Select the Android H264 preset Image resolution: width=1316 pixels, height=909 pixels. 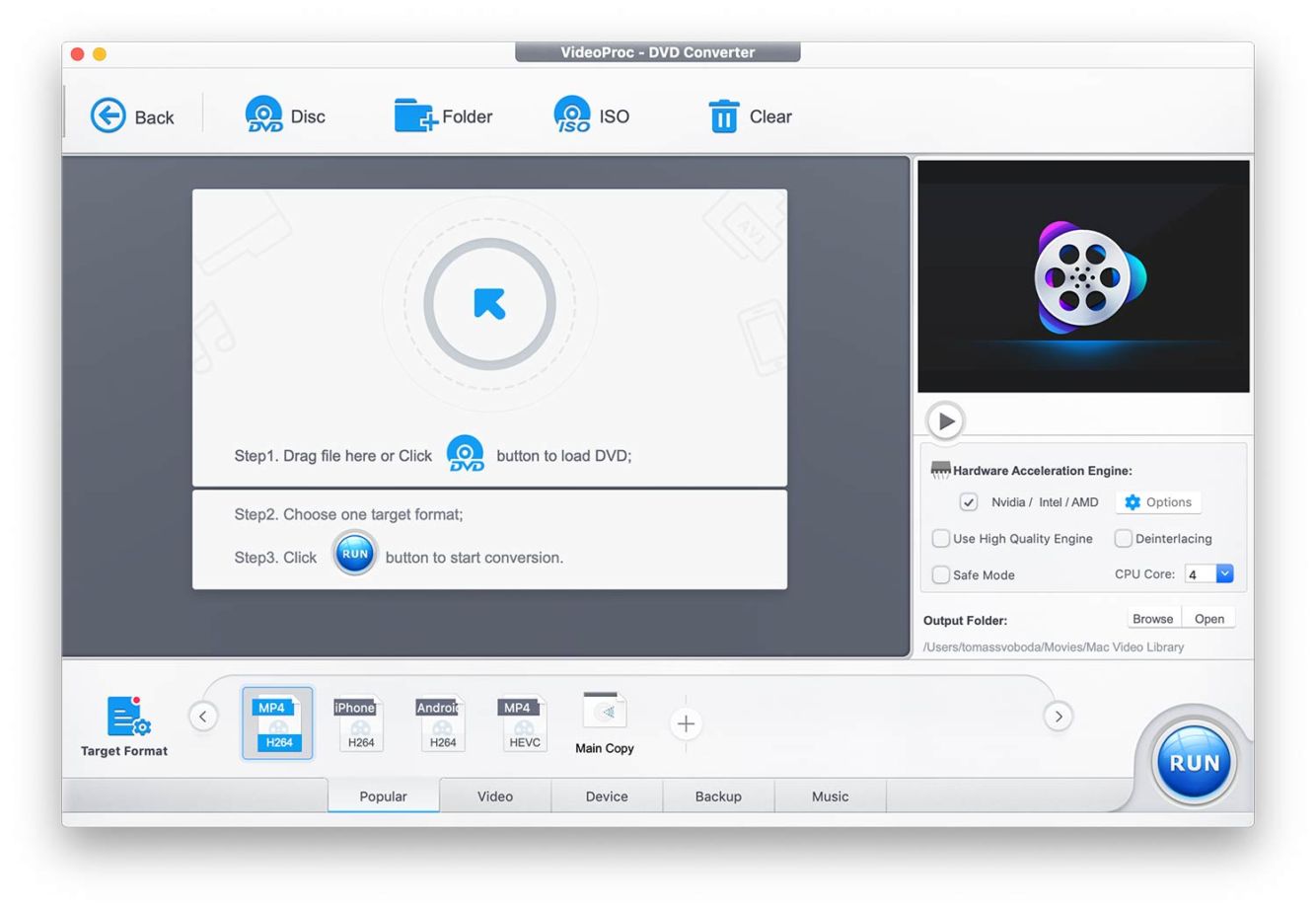(440, 723)
